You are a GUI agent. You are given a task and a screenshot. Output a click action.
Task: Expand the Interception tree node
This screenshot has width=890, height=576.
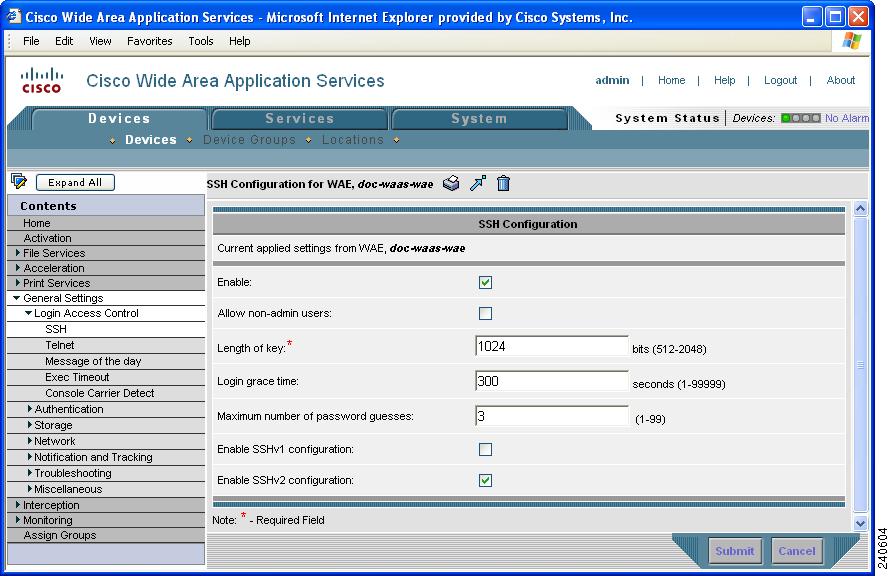point(18,504)
